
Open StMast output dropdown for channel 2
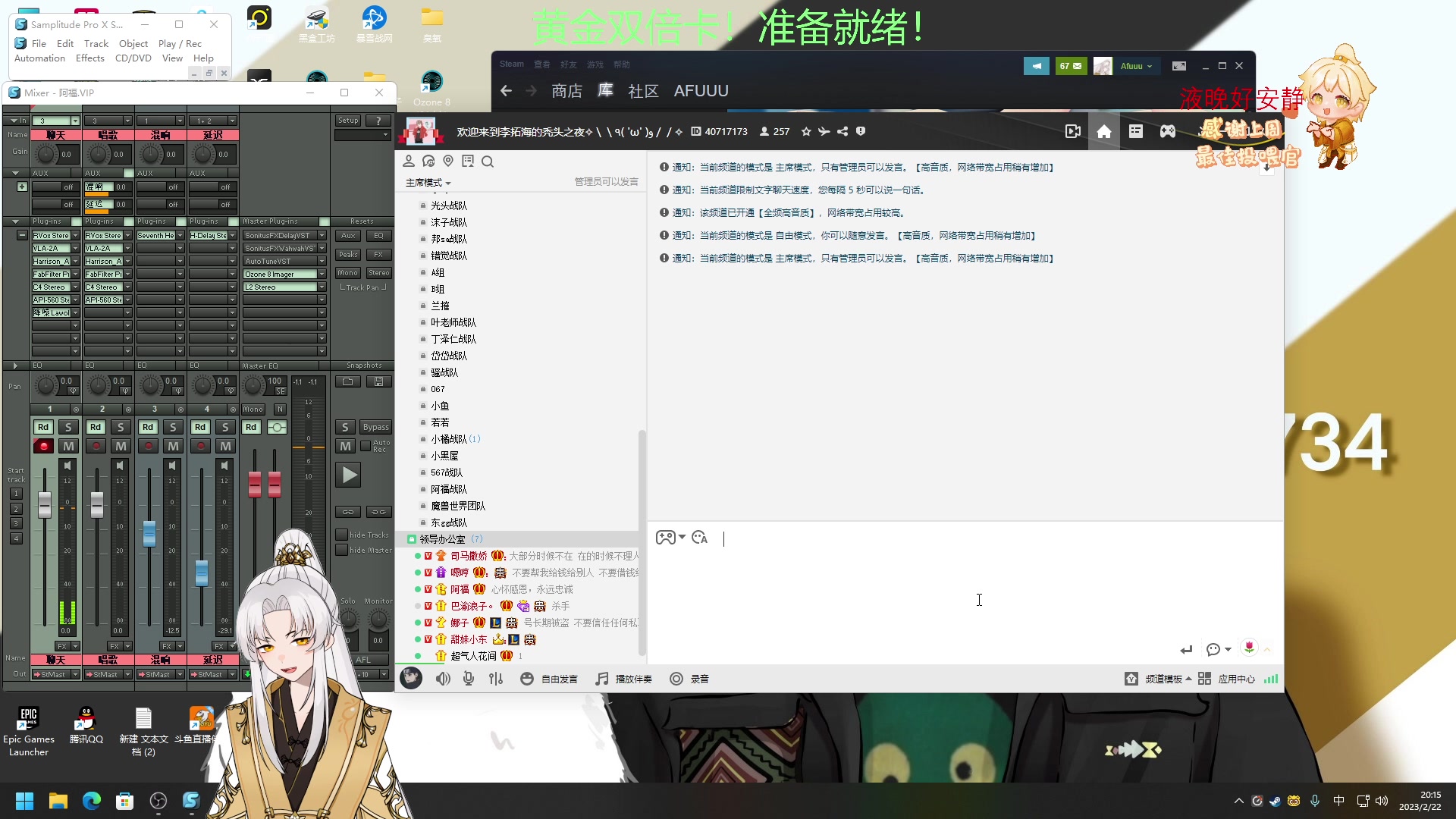[127, 674]
